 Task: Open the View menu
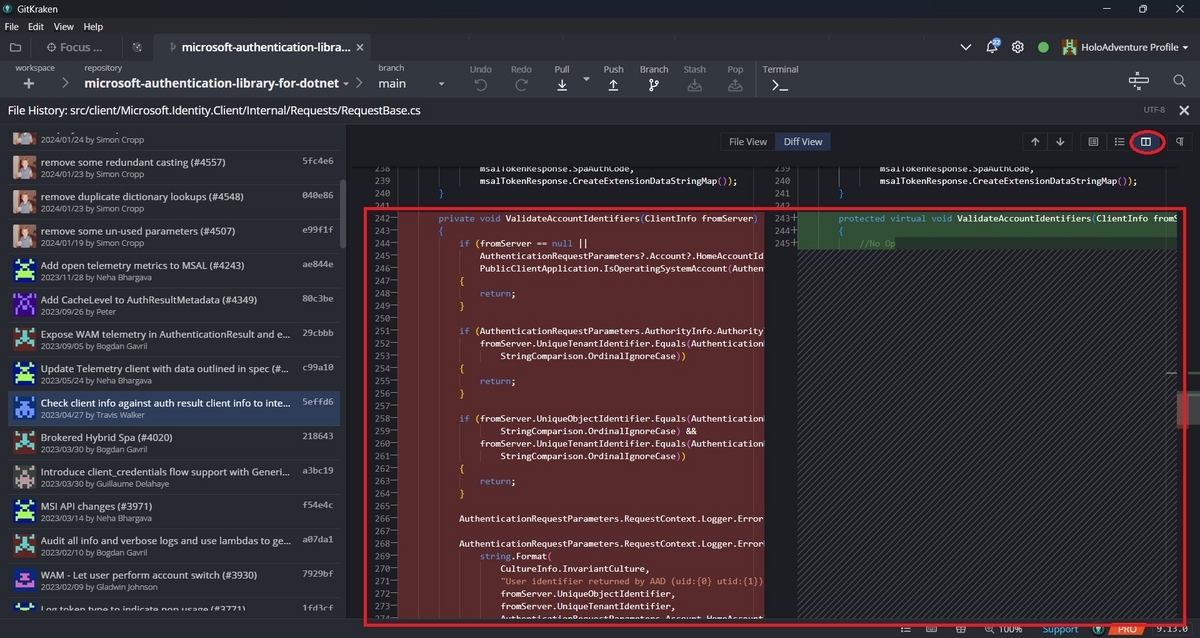[64, 27]
